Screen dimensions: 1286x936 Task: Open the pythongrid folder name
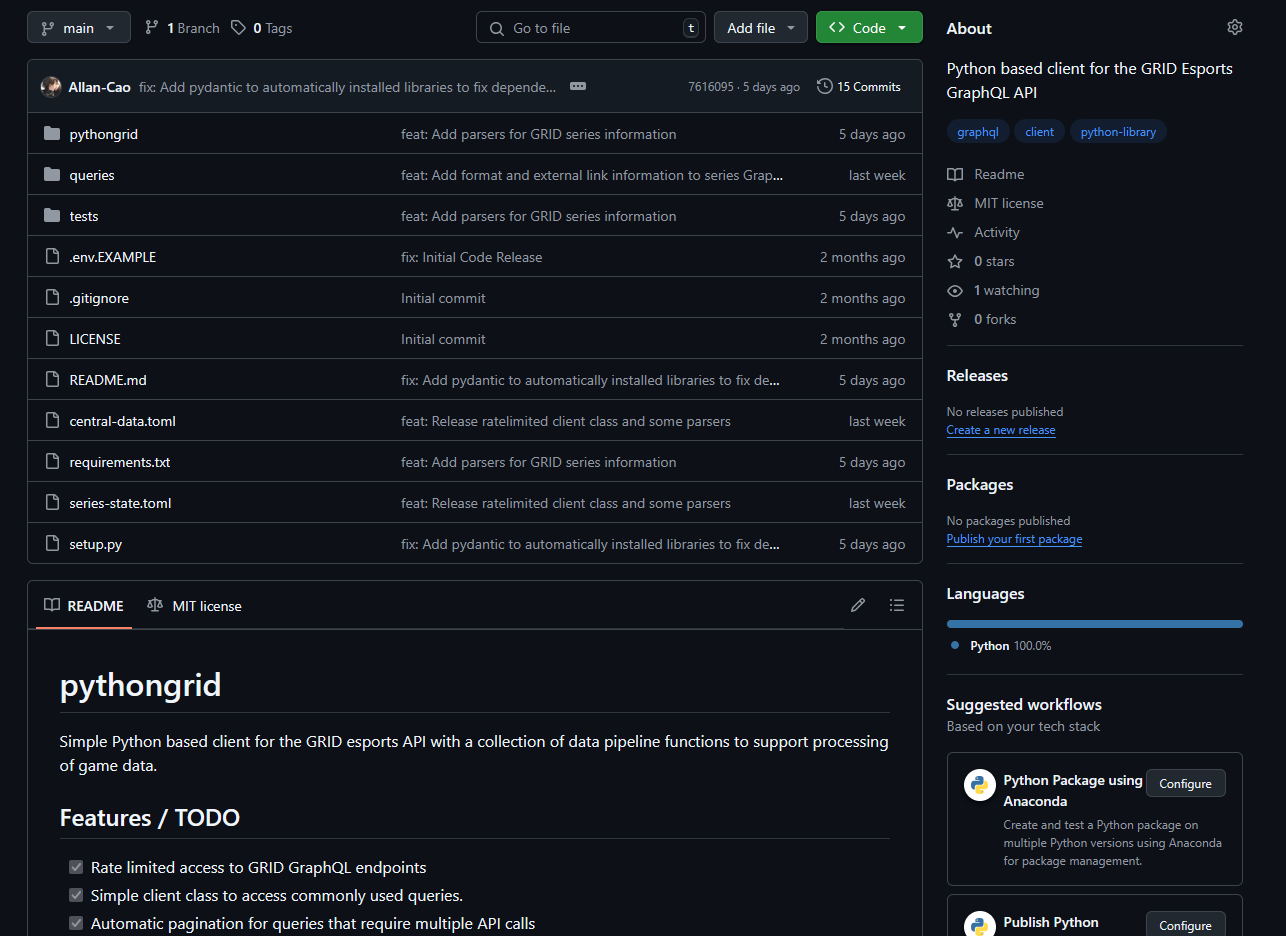pos(104,134)
